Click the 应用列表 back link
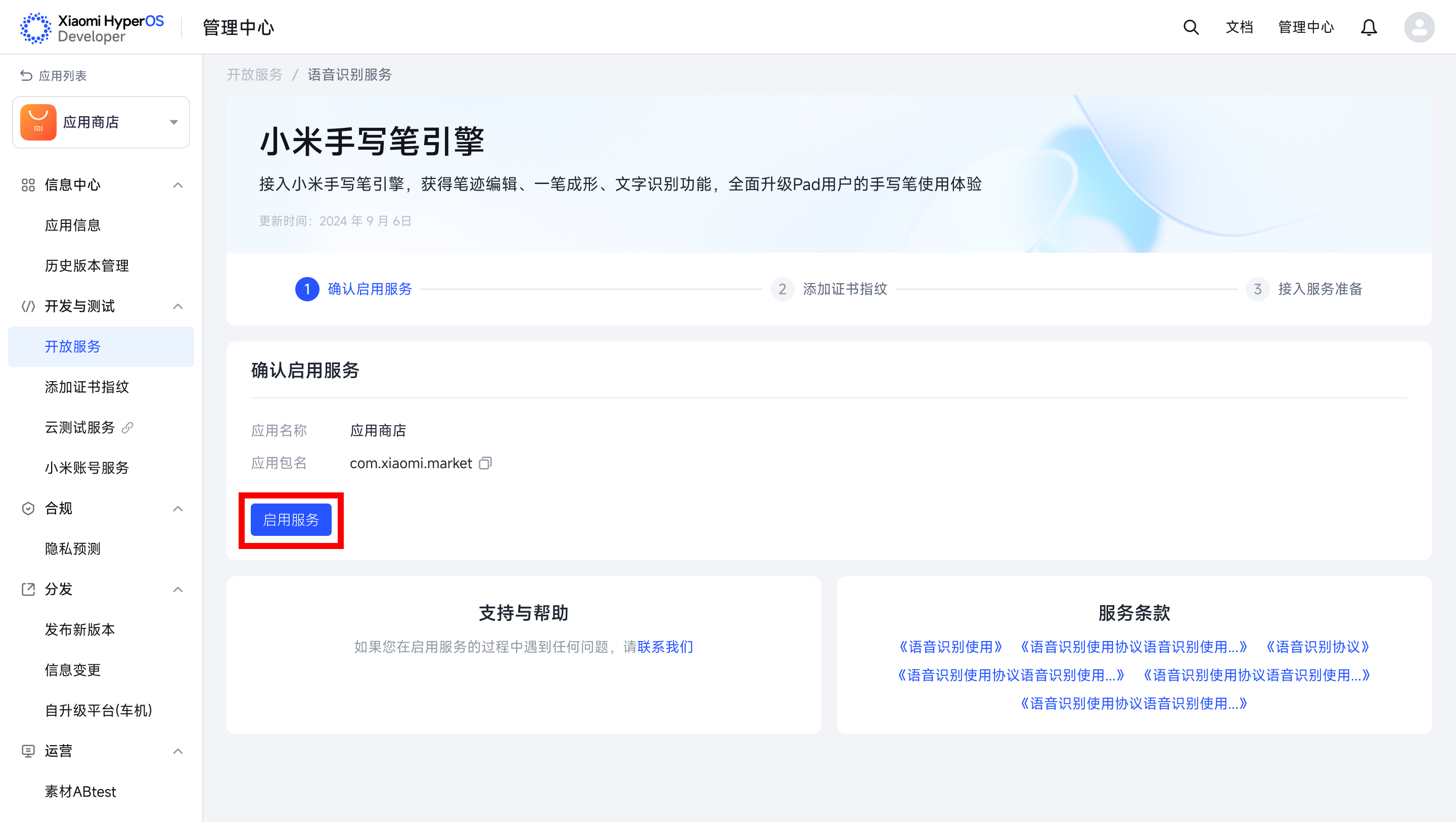The image size is (1456, 822). 54,75
